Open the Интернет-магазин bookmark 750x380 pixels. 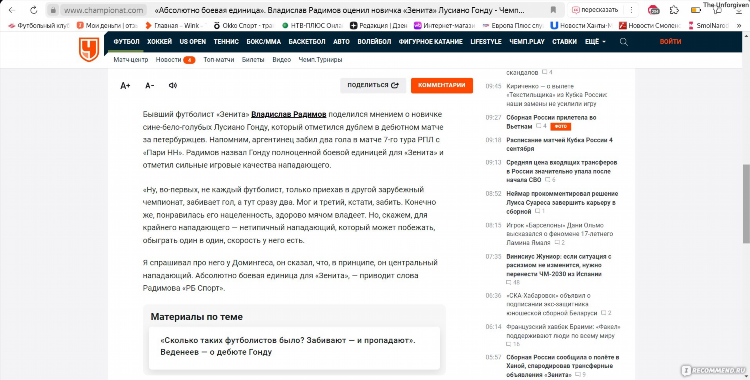[x=445, y=25]
